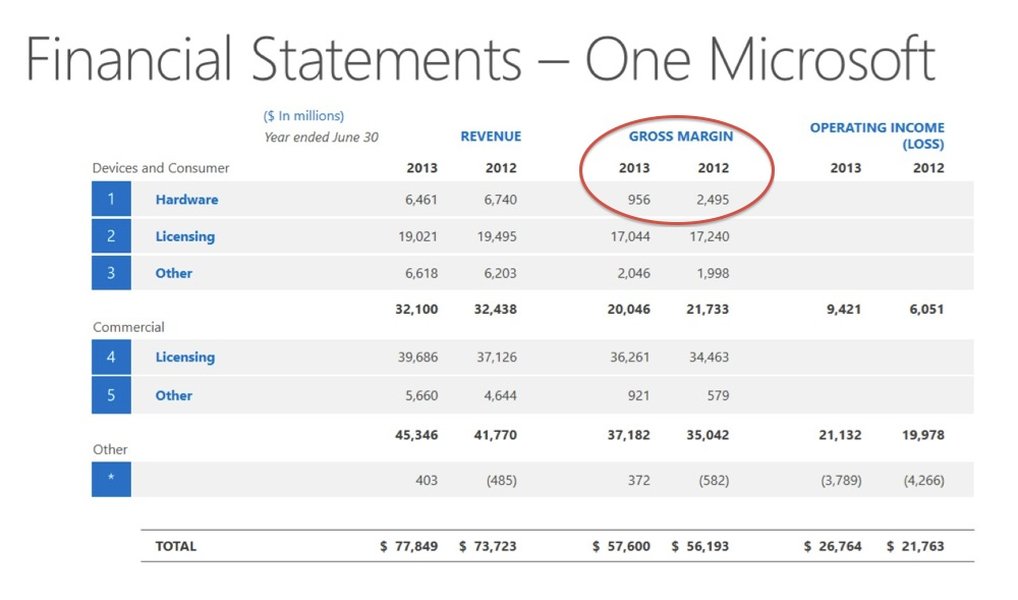The height and width of the screenshot is (600, 1018).
Task: Click the blue number 5 box
Action: pos(111,395)
